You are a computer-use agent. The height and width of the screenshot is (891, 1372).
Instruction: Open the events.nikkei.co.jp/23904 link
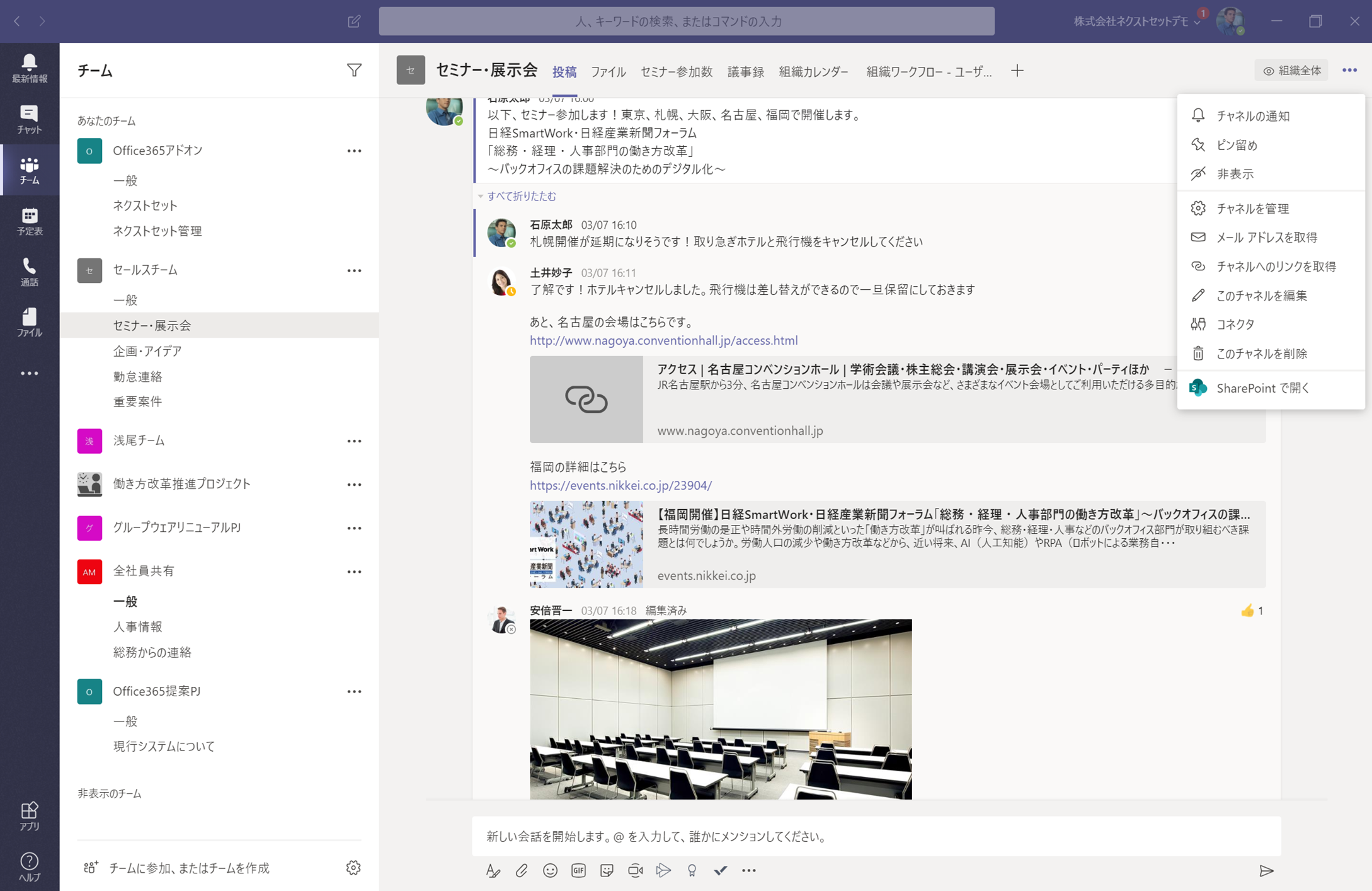click(x=620, y=485)
